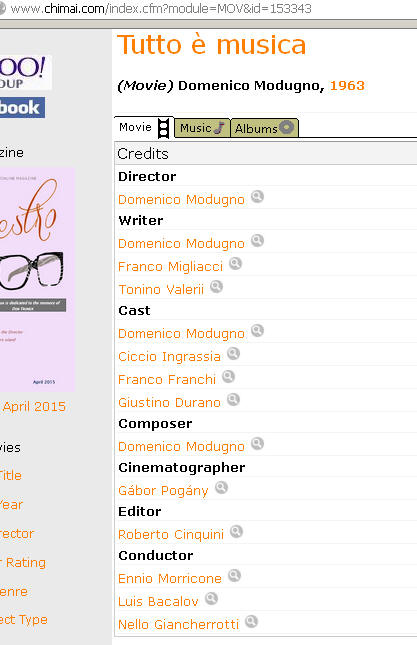
Task: Open the Albums tab
Action: [x=265, y=128]
